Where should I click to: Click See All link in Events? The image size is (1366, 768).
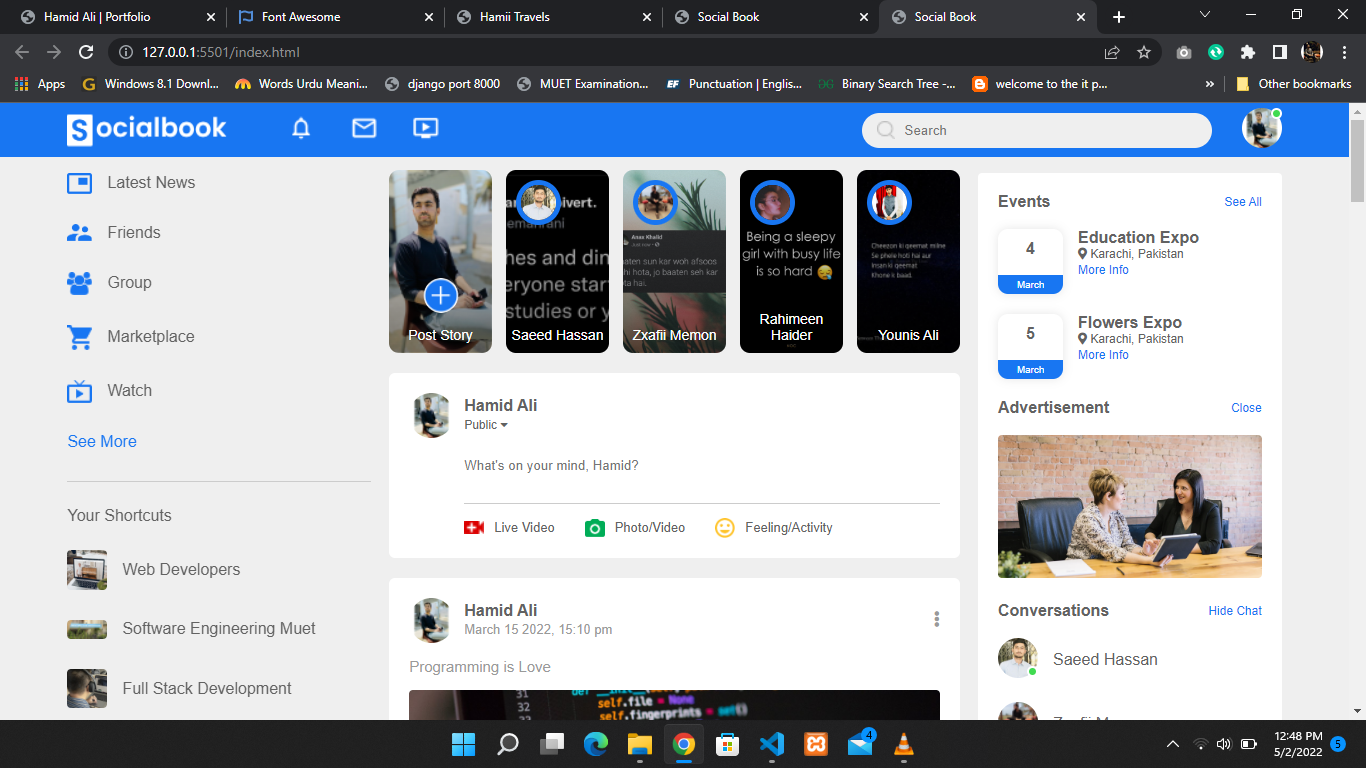coord(1242,202)
